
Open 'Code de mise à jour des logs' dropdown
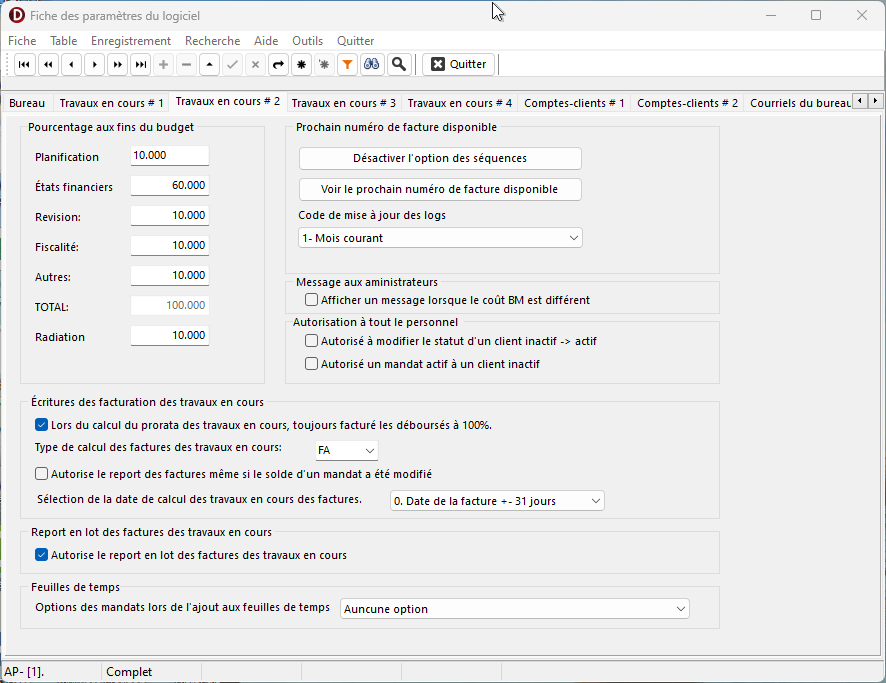440,238
